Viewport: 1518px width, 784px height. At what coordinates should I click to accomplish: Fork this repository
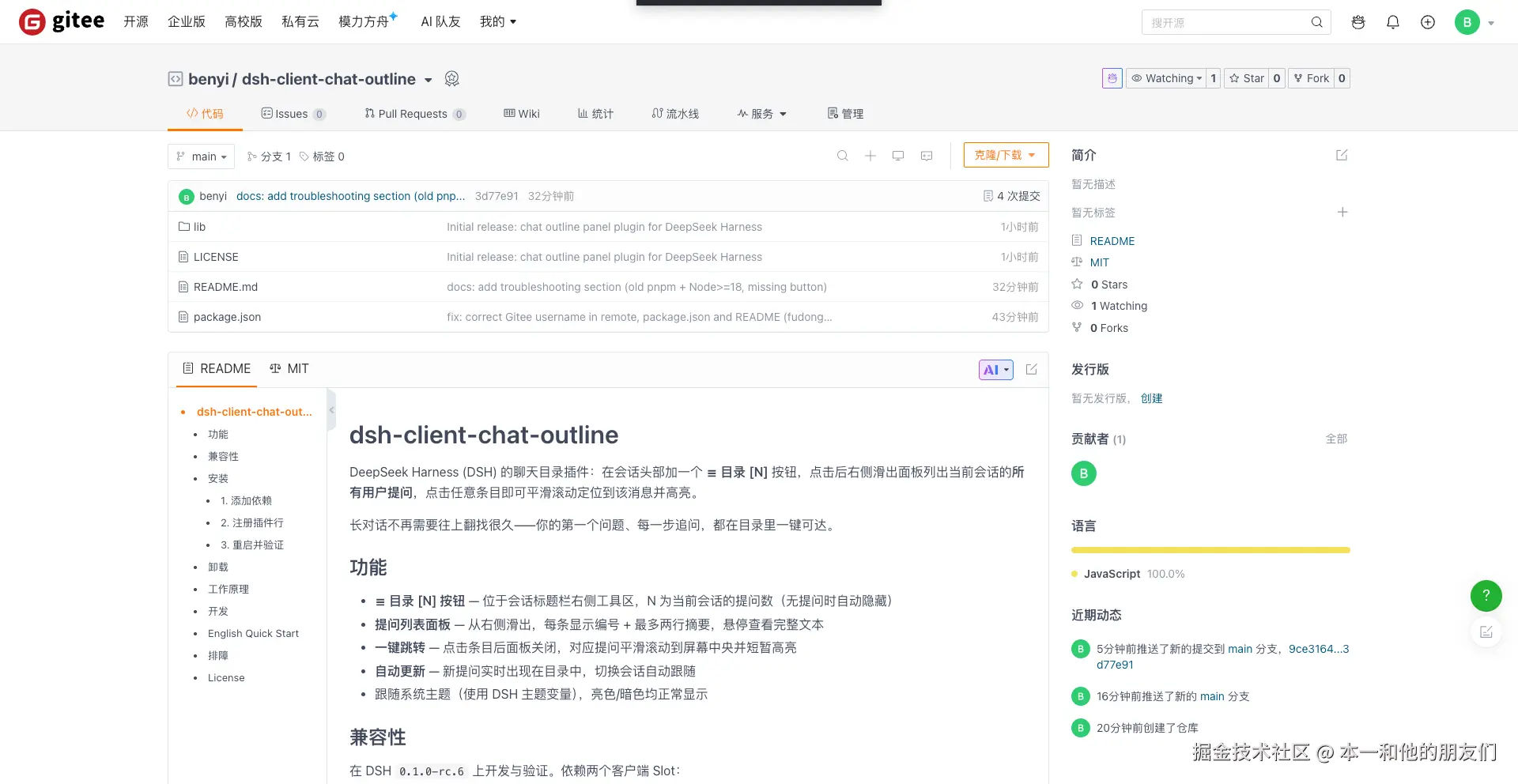1311,78
